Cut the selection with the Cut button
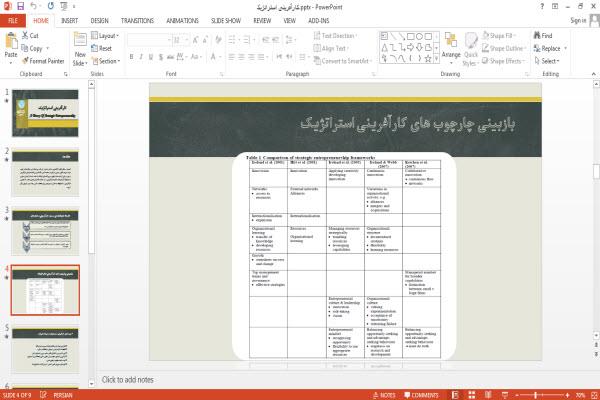 coord(30,36)
